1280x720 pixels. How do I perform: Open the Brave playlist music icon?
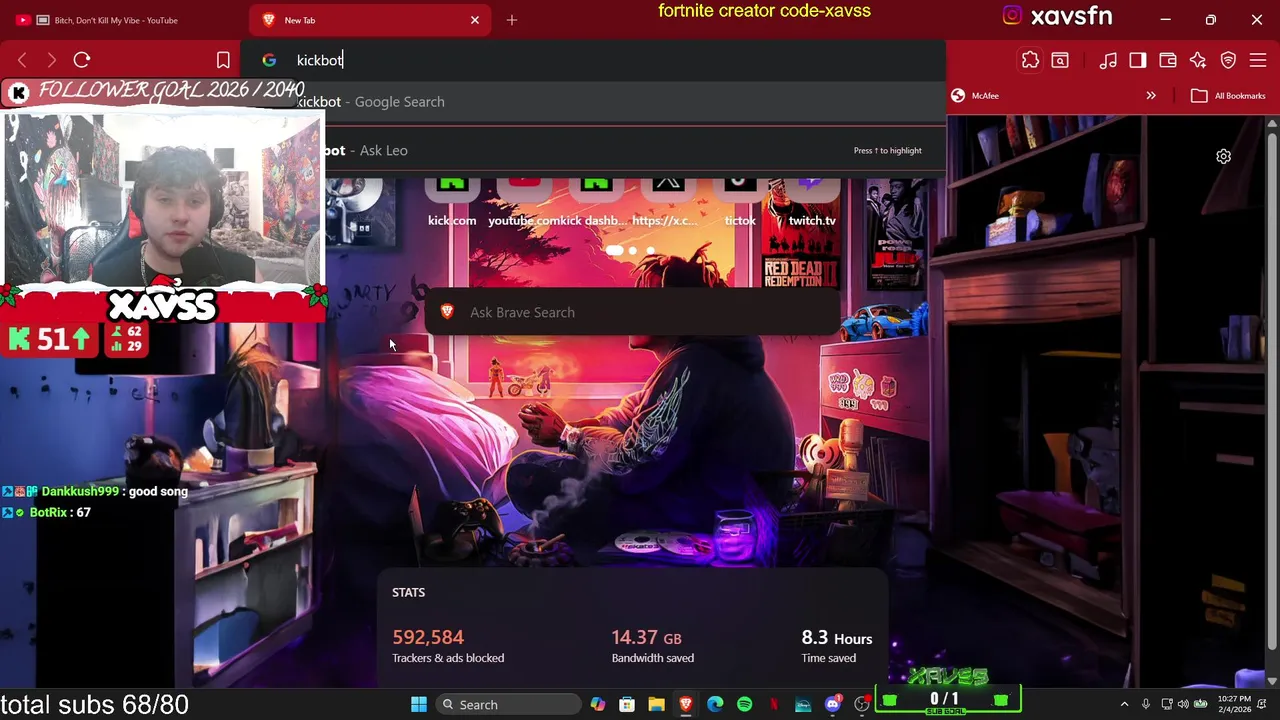coord(1108,61)
